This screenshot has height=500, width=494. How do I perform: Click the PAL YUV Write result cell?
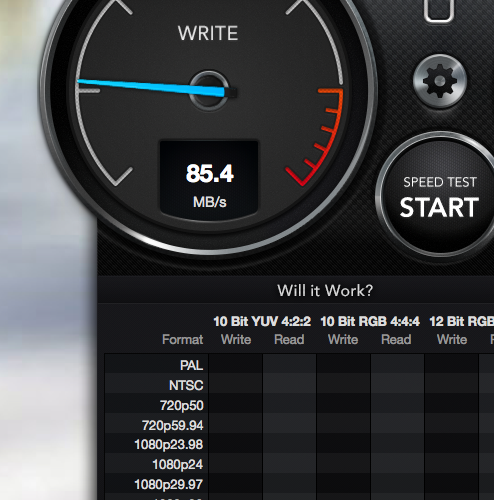(x=236, y=364)
